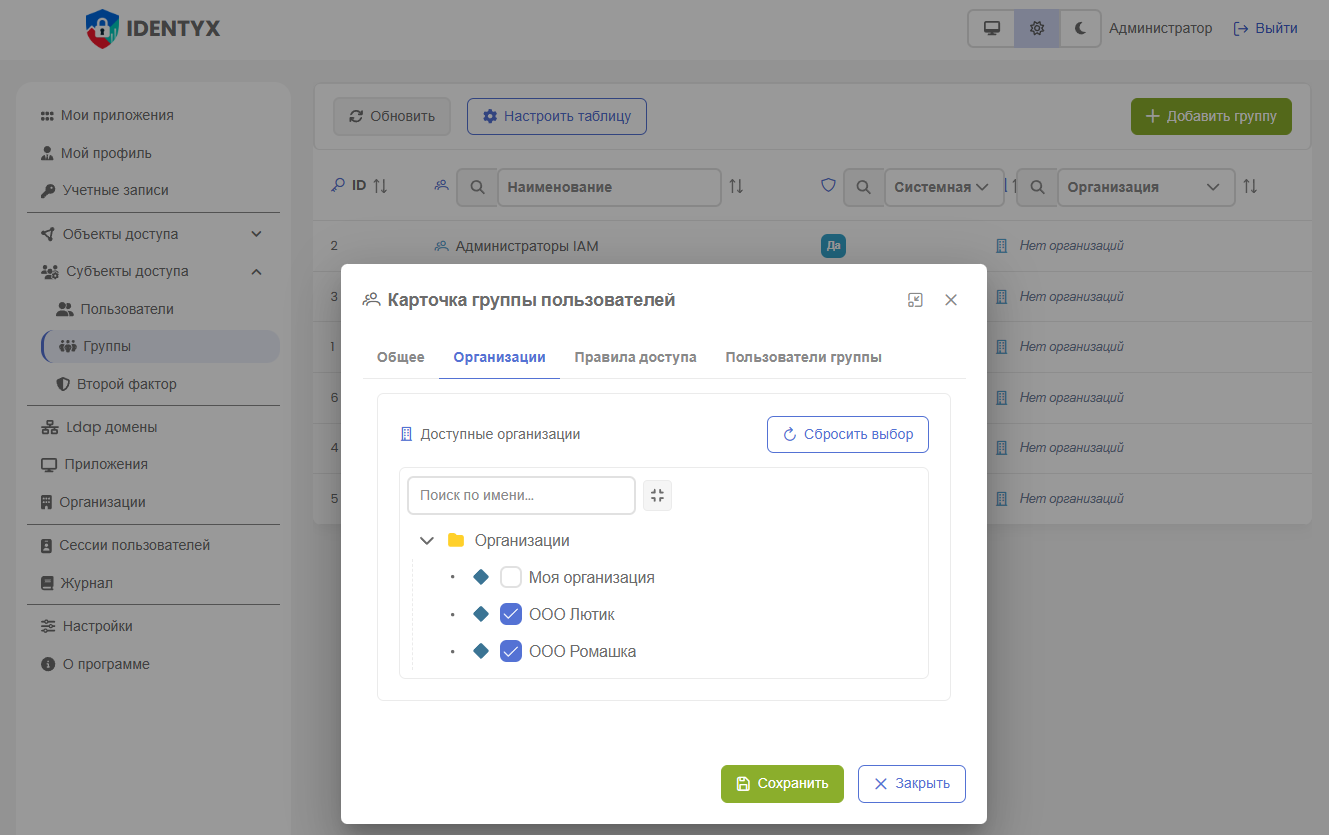The height and width of the screenshot is (835, 1329).
Task: Select the light theme monitor icon
Action: tap(992, 29)
